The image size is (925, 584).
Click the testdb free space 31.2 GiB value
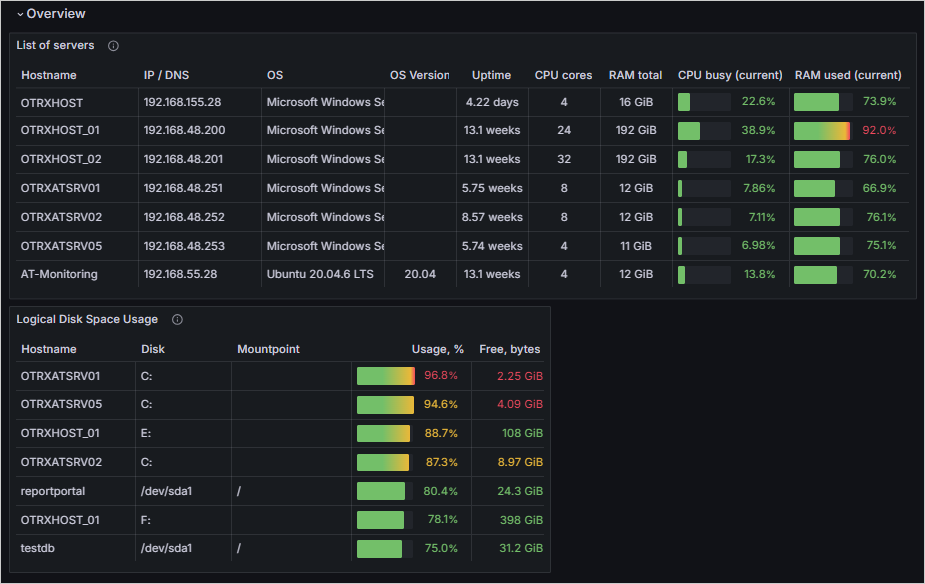tap(519, 549)
